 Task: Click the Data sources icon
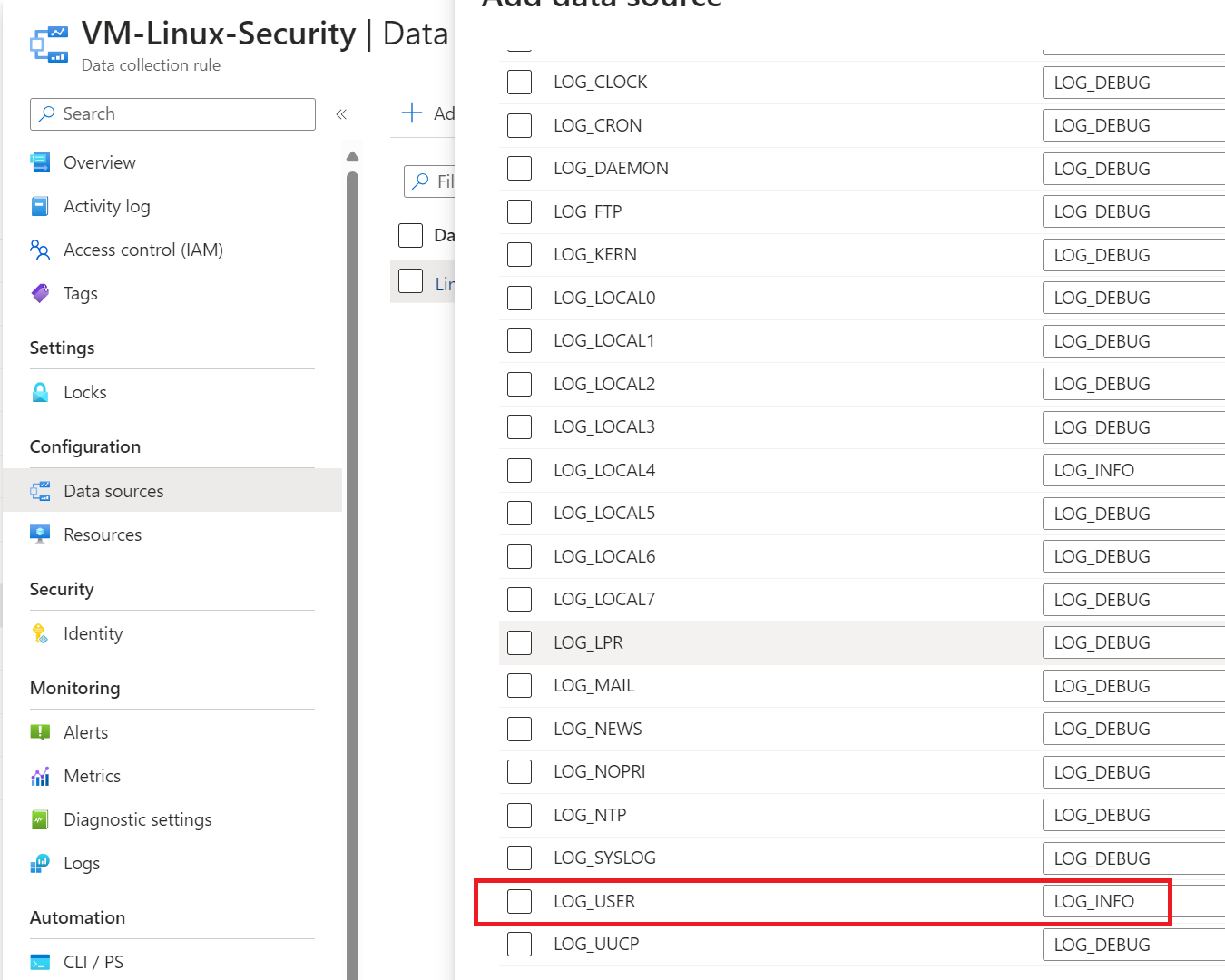click(x=40, y=491)
